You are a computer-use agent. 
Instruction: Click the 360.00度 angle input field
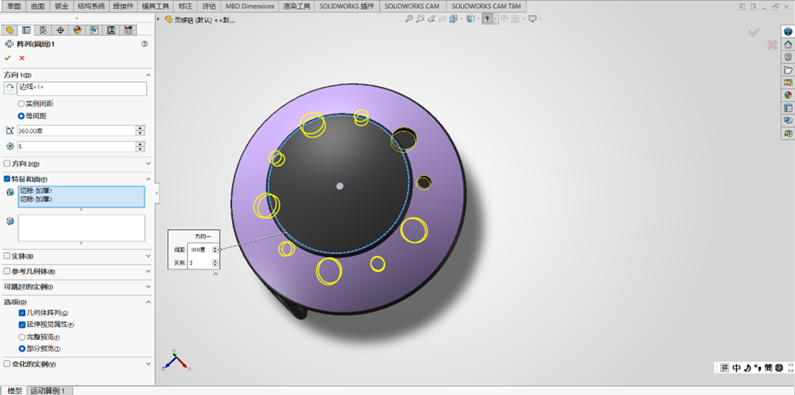(76, 130)
